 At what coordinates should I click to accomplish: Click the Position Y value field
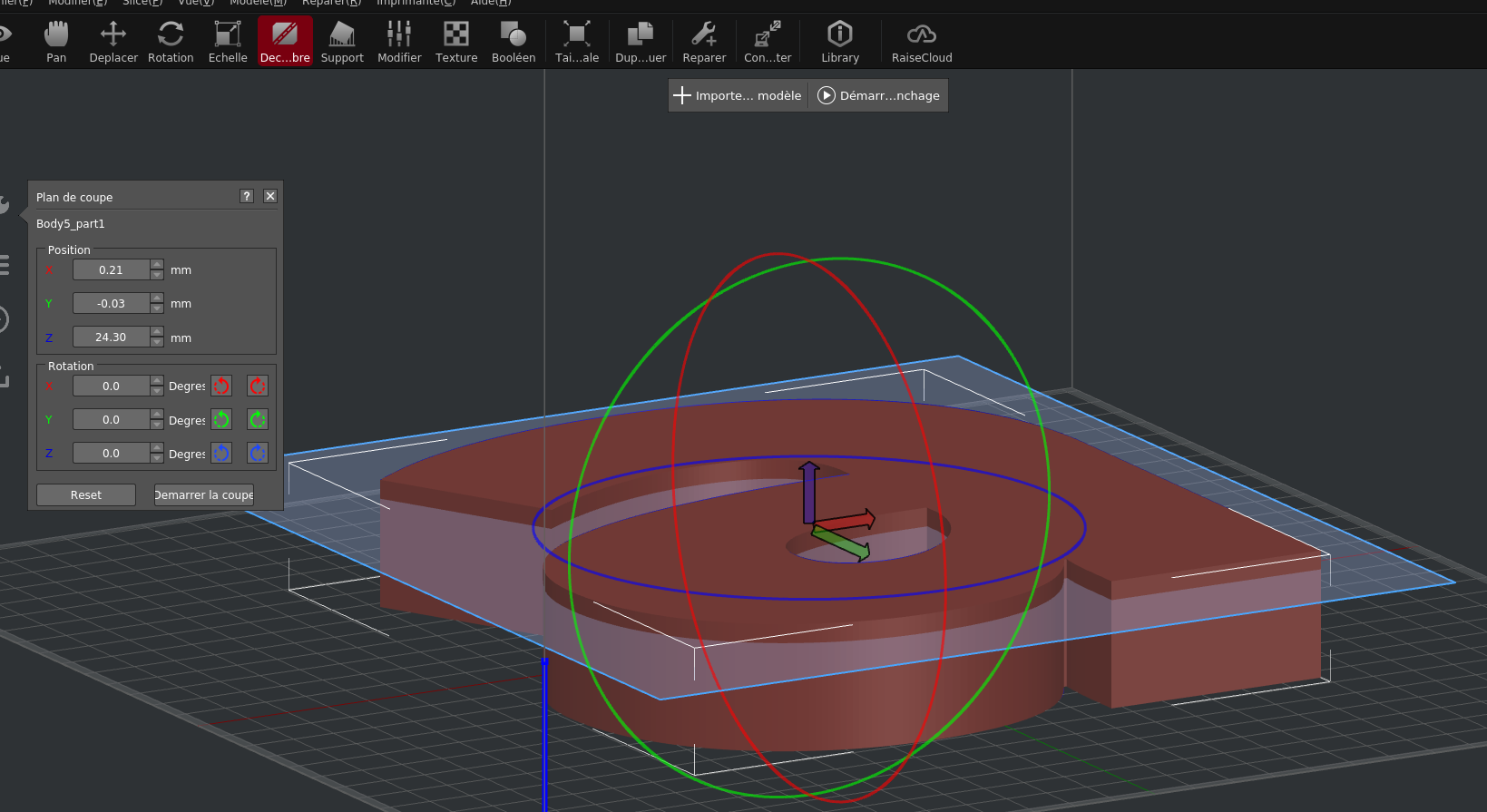tap(111, 303)
